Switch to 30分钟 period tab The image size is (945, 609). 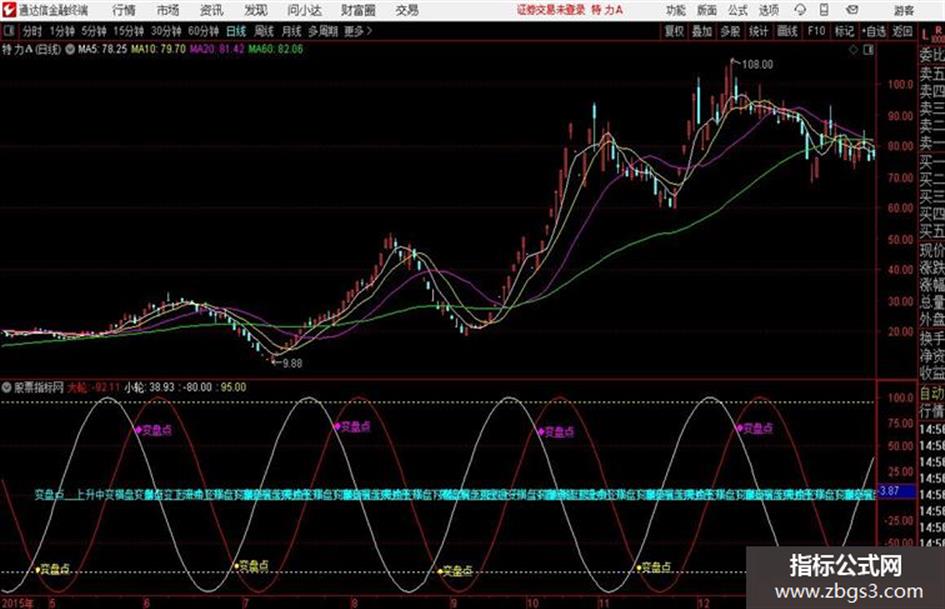tap(166, 31)
